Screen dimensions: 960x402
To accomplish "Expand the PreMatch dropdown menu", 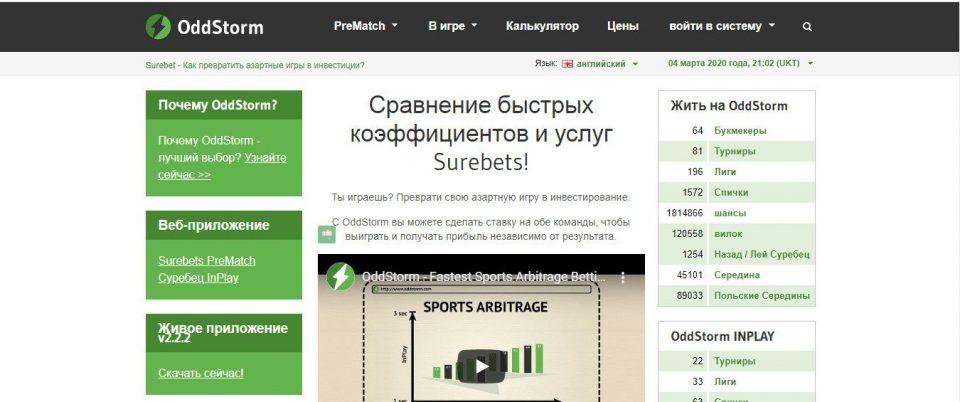I will pos(365,26).
